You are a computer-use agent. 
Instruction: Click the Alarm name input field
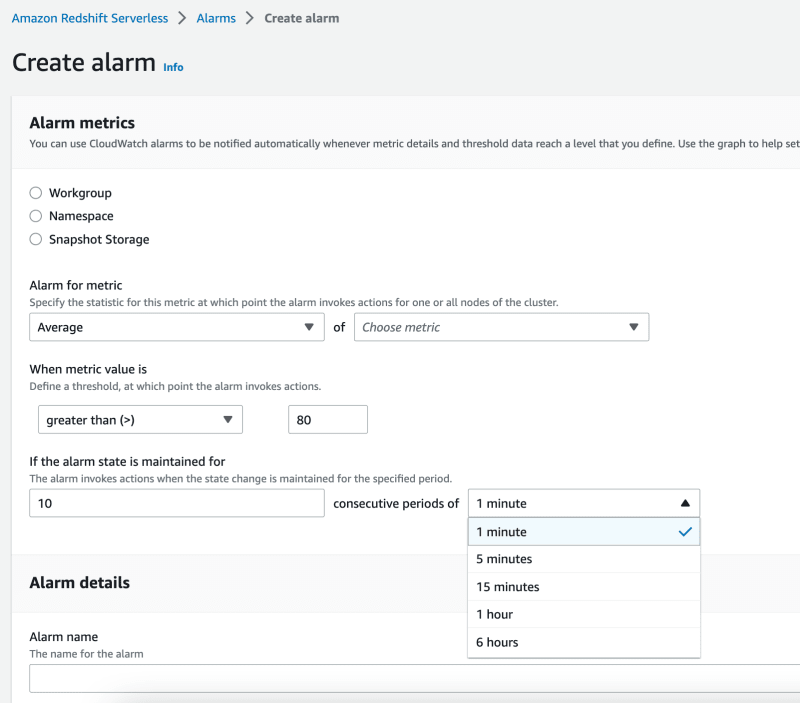[414, 679]
